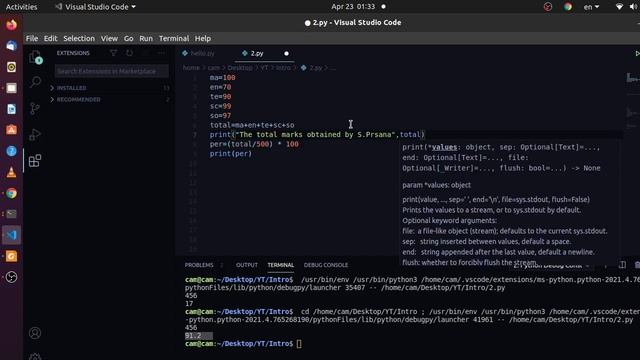The height and width of the screenshot is (360, 640).
Task: Click code line 'total=ma+en+te+sc+so'
Action: [x=252, y=125]
